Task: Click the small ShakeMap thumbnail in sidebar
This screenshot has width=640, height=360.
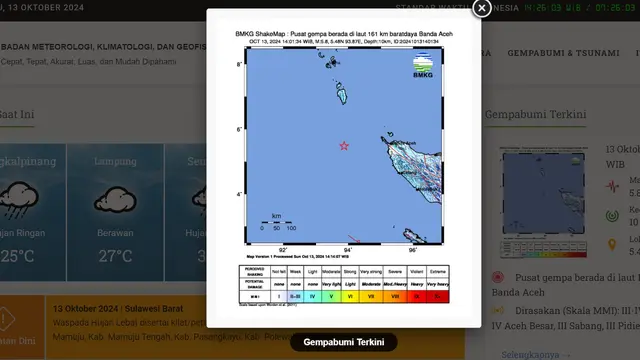Action: point(544,202)
